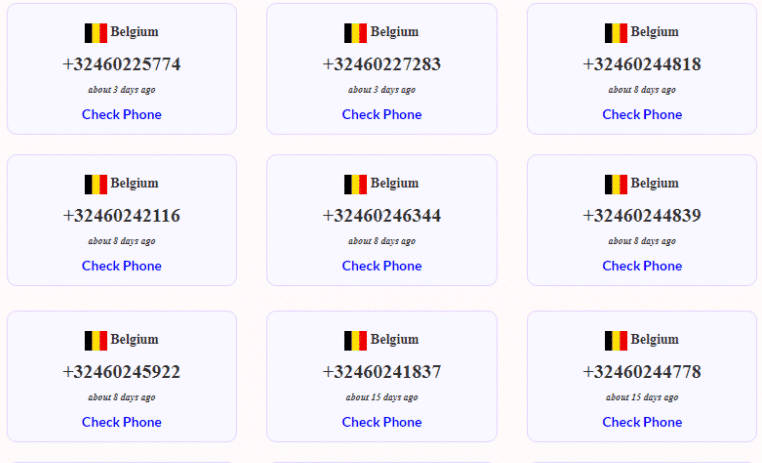Open Check Phone link for +32460225774
This screenshot has width=762, height=463.
121,115
